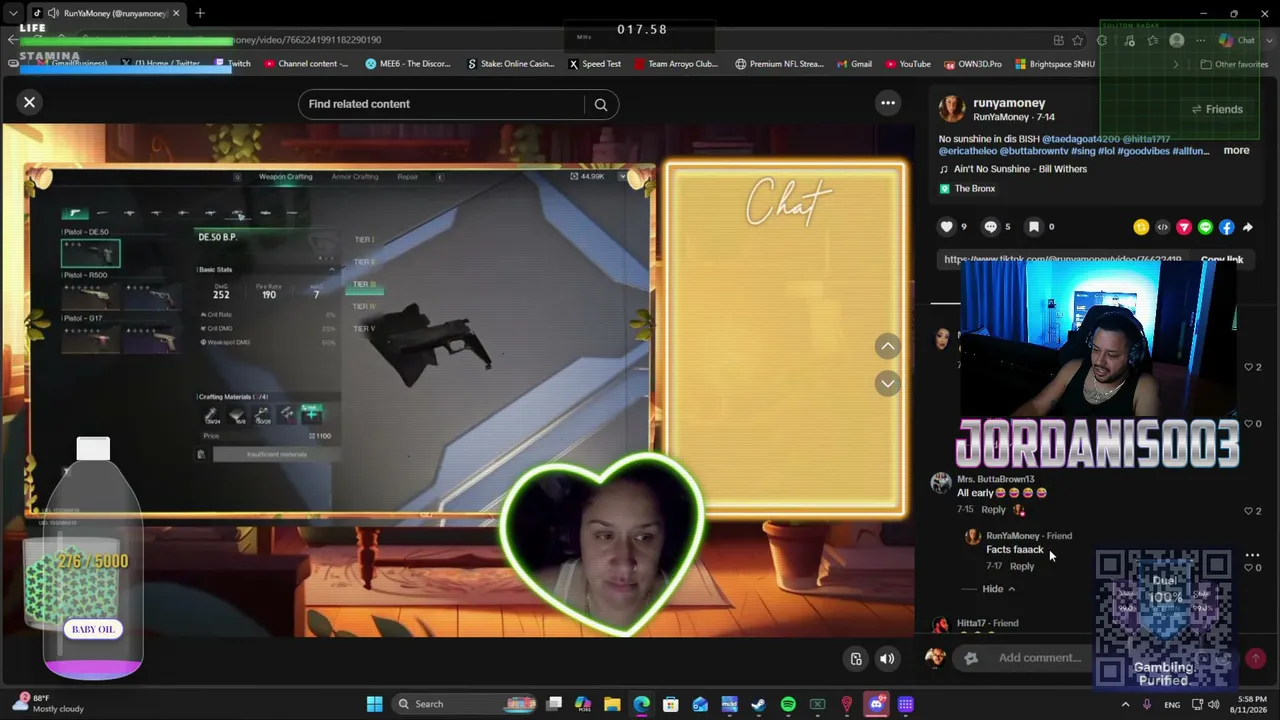Open File Explorer from the taskbar
1280x720 pixels.
pyautogui.click(x=612, y=704)
